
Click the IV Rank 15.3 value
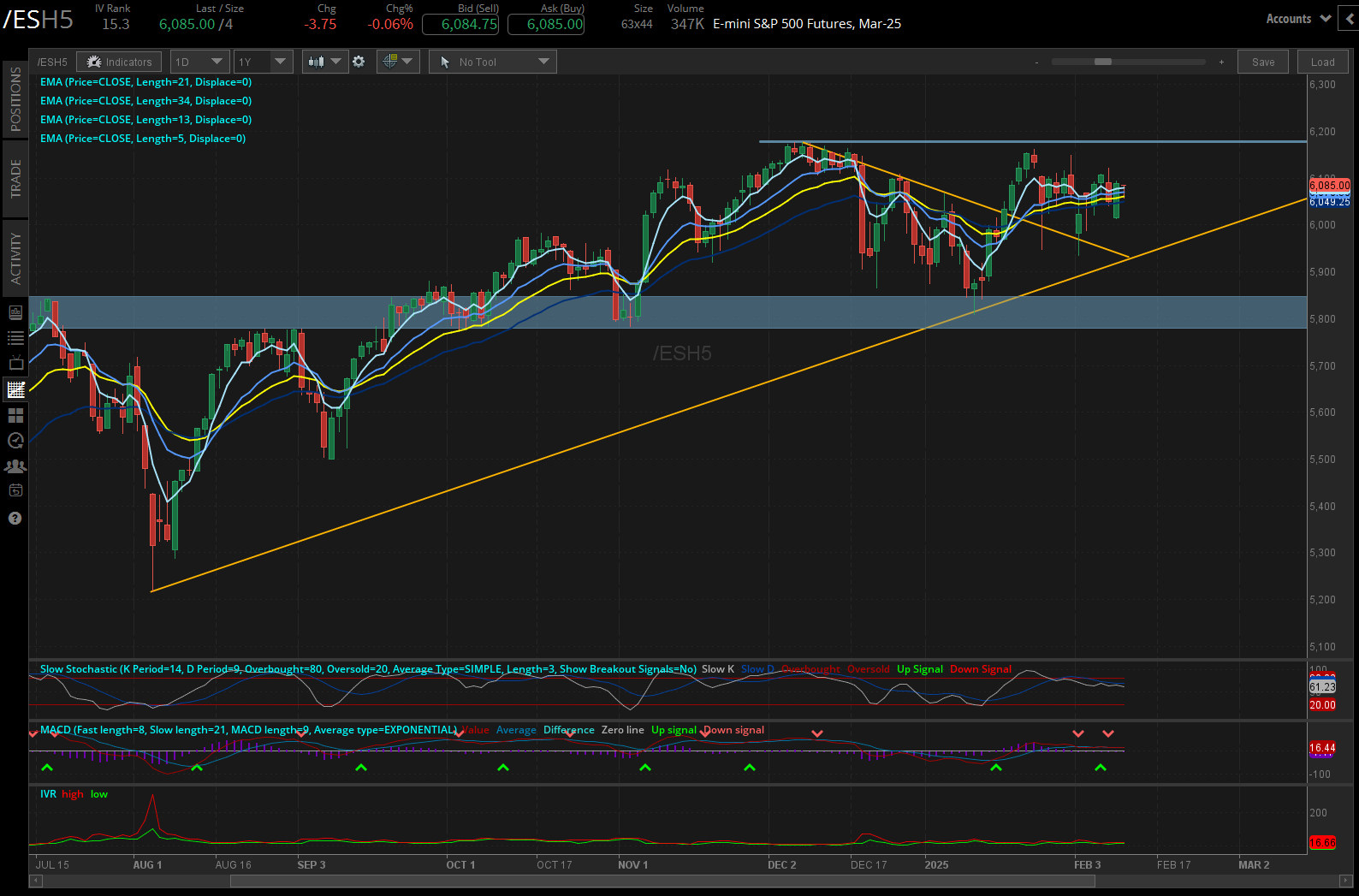coord(116,24)
